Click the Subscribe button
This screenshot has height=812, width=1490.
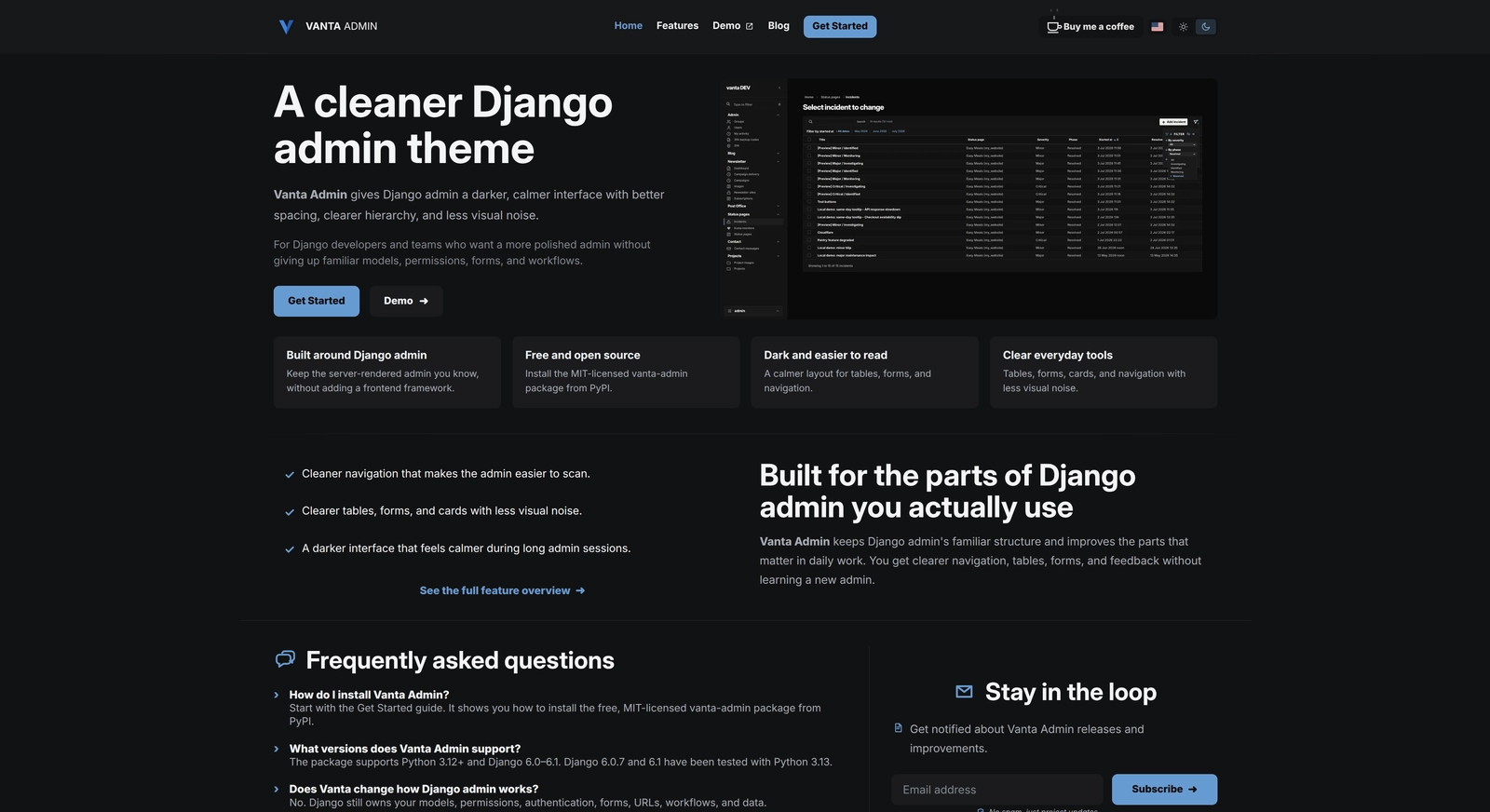click(1164, 790)
